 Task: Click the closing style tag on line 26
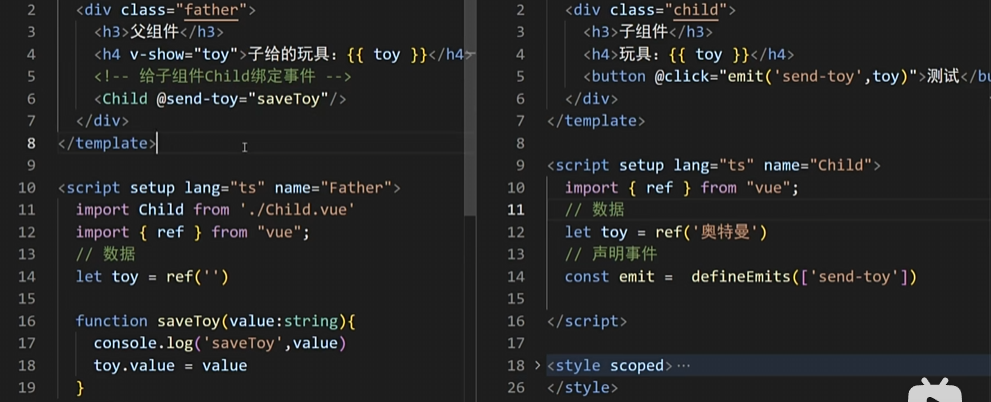582,387
